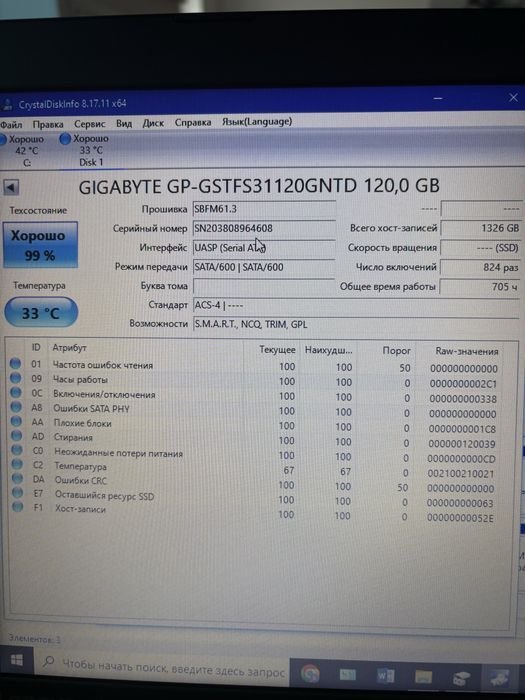Click the previous disk arrow button
Screen dimensions: 525x700
pyautogui.click(x=11, y=187)
